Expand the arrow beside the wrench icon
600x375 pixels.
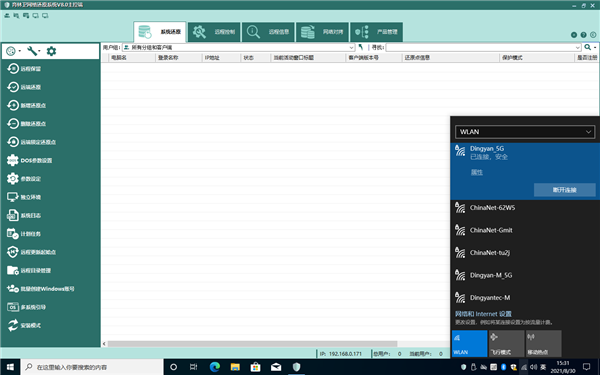coord(39,51)
